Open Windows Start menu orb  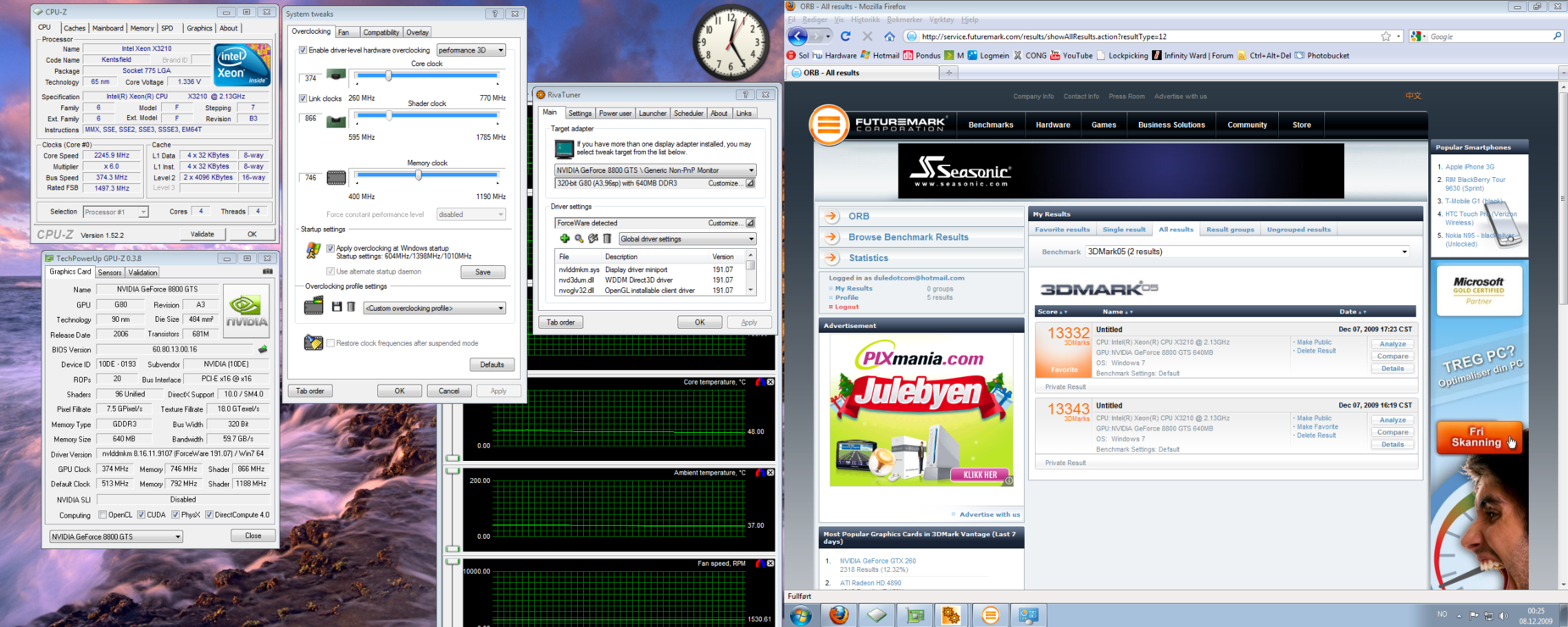coord(800,615)
